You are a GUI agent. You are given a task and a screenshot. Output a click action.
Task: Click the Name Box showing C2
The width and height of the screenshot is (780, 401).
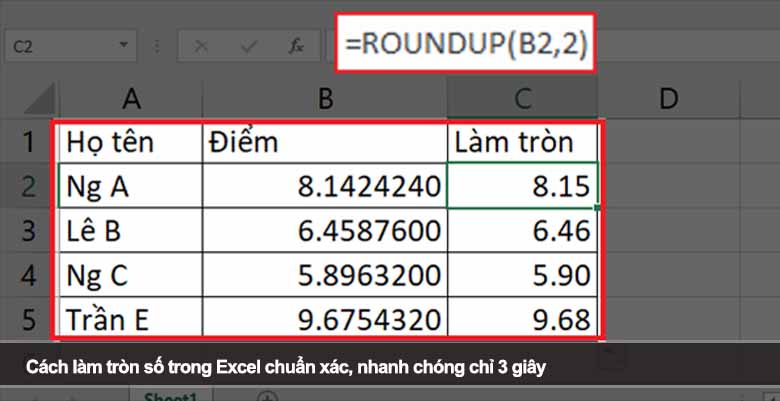tap(60, 46)
